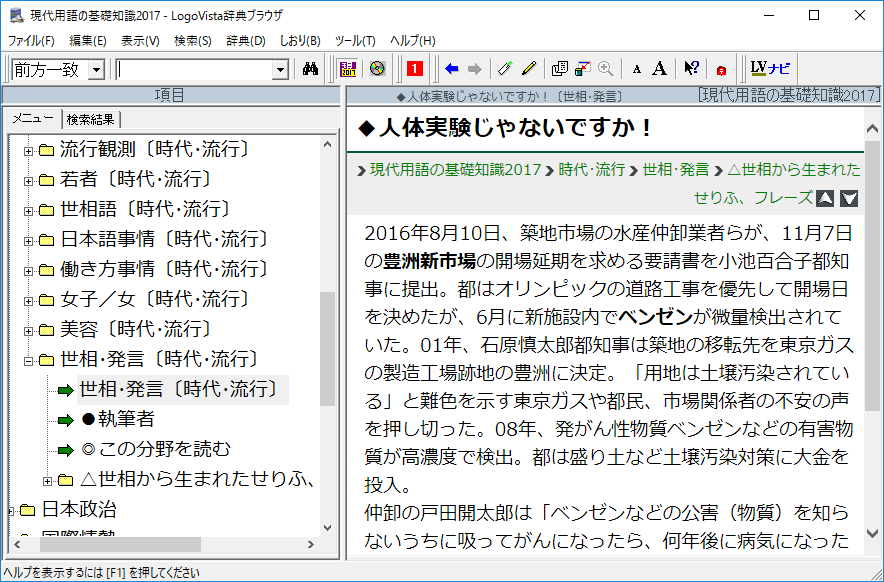
Task: Click the magnifying glass zoom icon
Action: click(x=605, y=69)
